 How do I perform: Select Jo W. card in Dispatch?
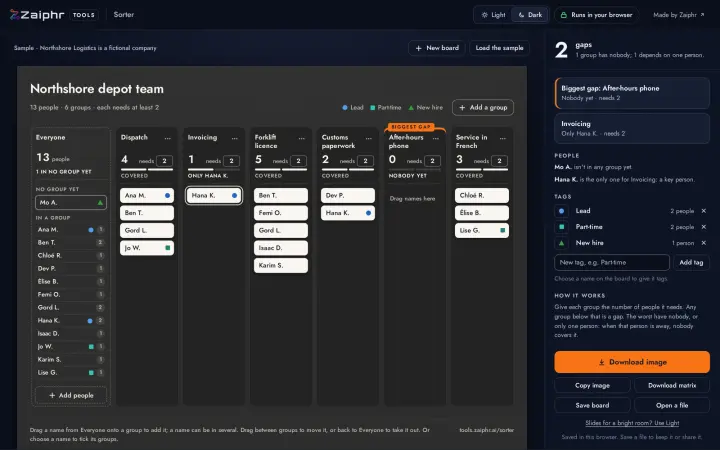pyautogui.click(x=147, y=248)
